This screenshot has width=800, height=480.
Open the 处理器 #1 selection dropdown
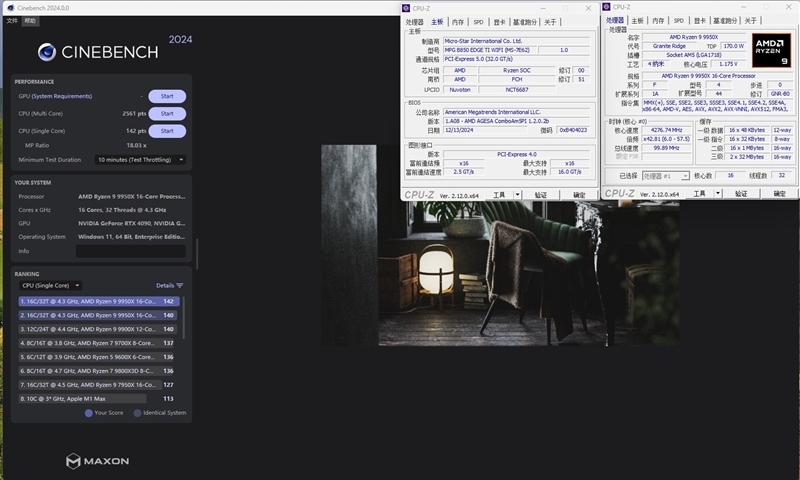click(666, 175)
